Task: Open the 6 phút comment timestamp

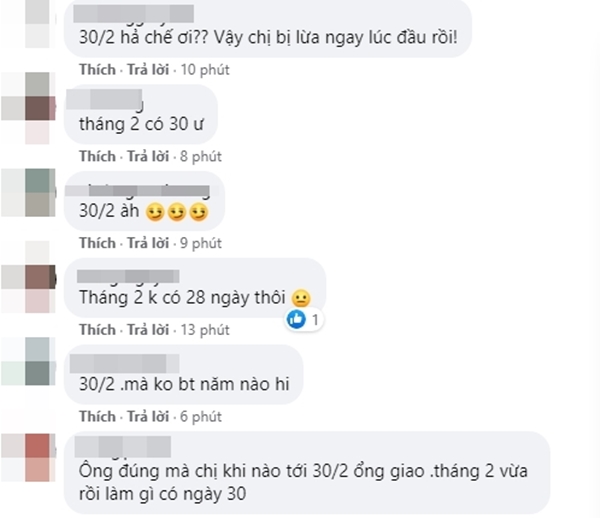Action: [201, 416]
